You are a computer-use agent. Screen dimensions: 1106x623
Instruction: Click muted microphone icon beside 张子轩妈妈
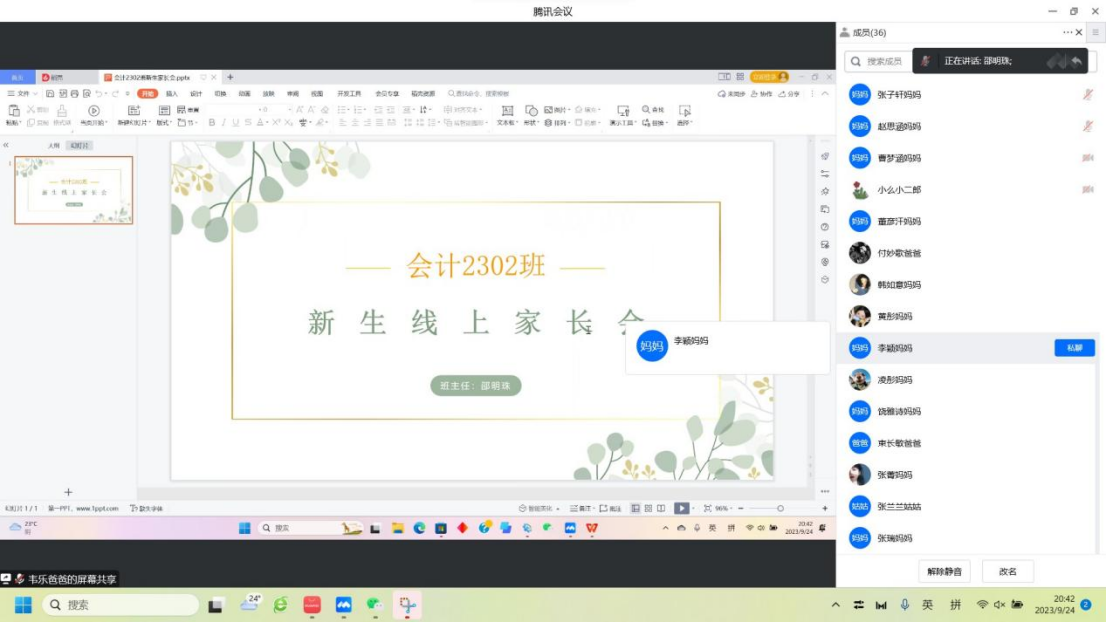[1087, 95]
